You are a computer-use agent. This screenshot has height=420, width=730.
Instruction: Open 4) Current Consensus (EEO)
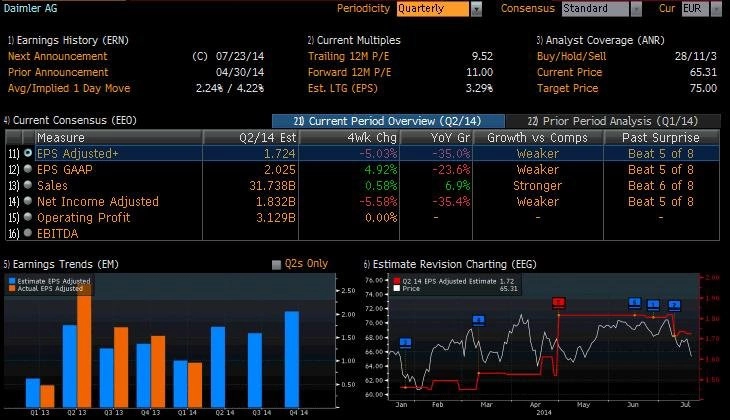[70, 120]
